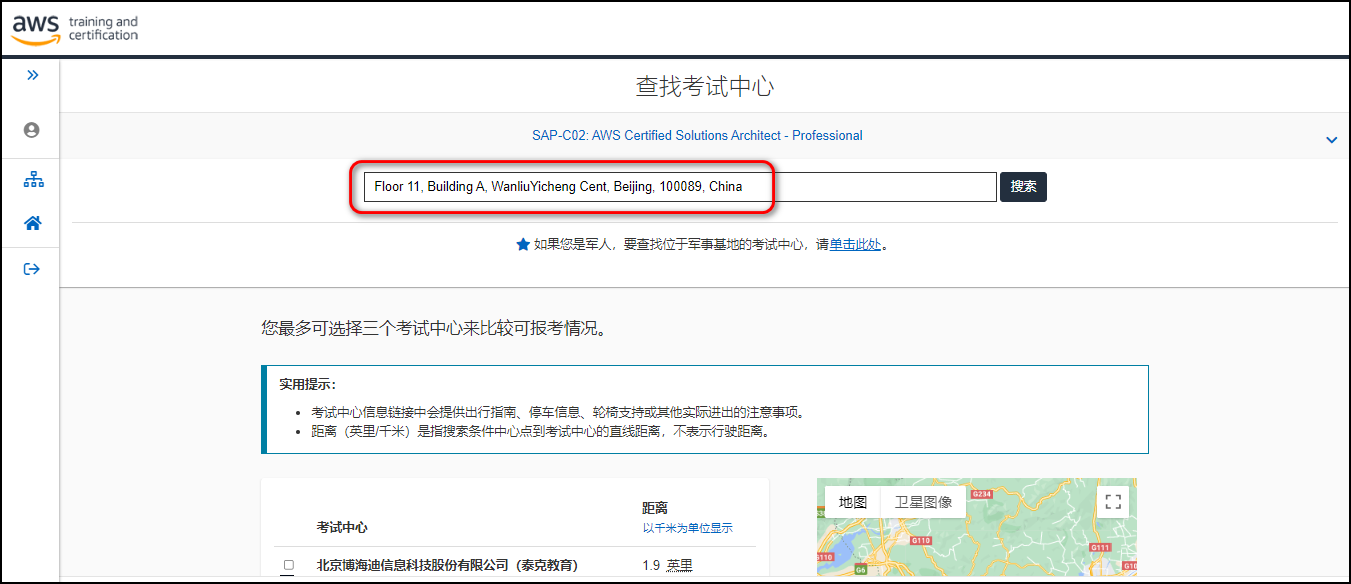Click the map thumbnail area

[x=977, y=527]
